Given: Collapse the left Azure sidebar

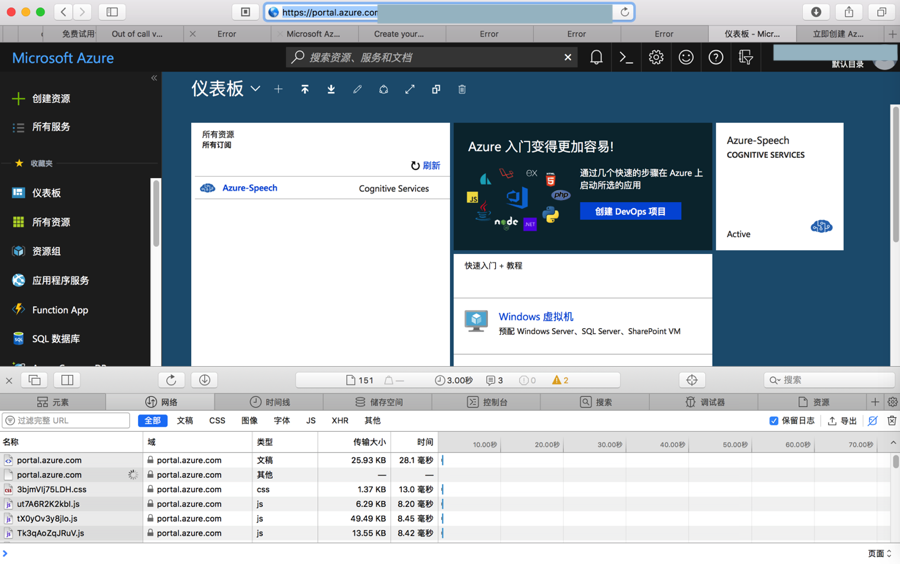Looking at the screenshot, I should [154, 77].
